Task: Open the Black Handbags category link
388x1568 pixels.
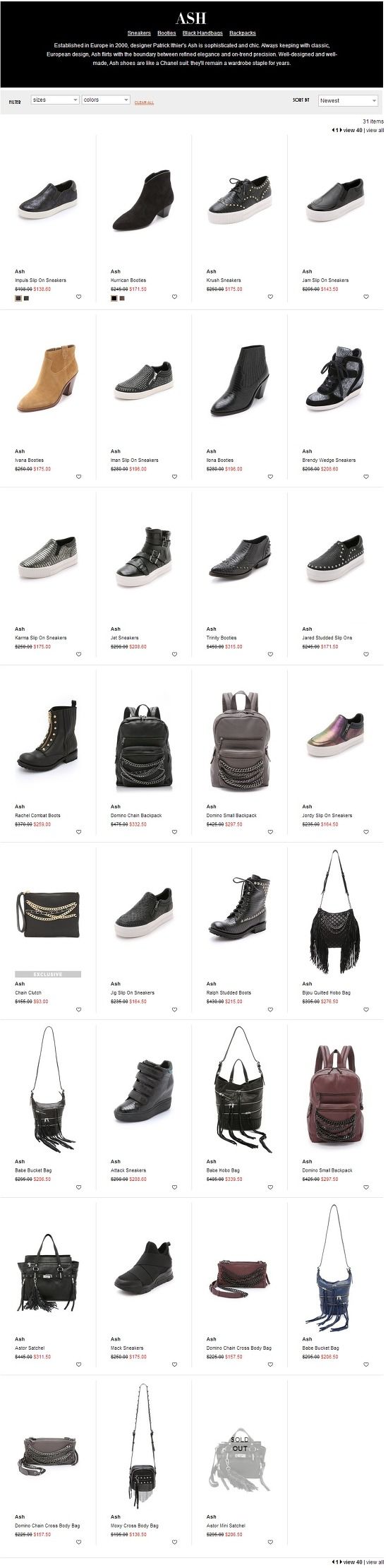Action: pyautogui.click(x=202, y=33)
